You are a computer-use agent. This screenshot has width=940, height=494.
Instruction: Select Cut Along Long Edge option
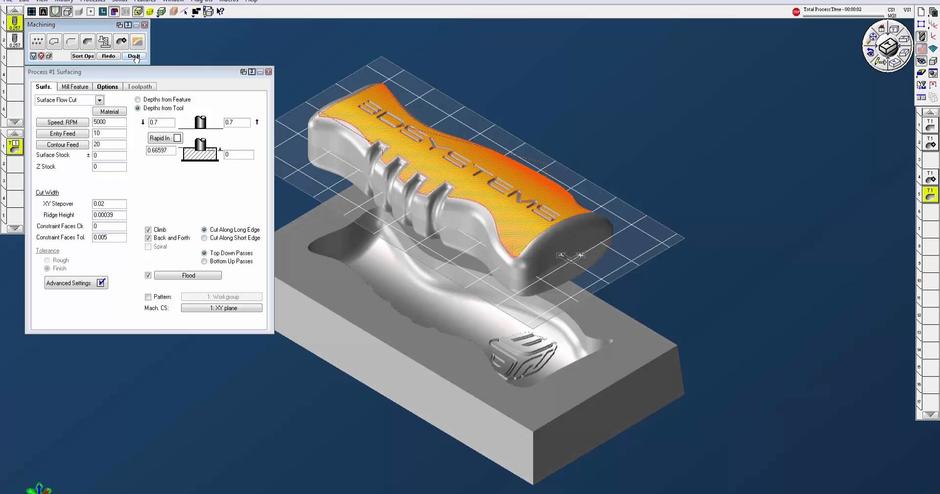204,230
